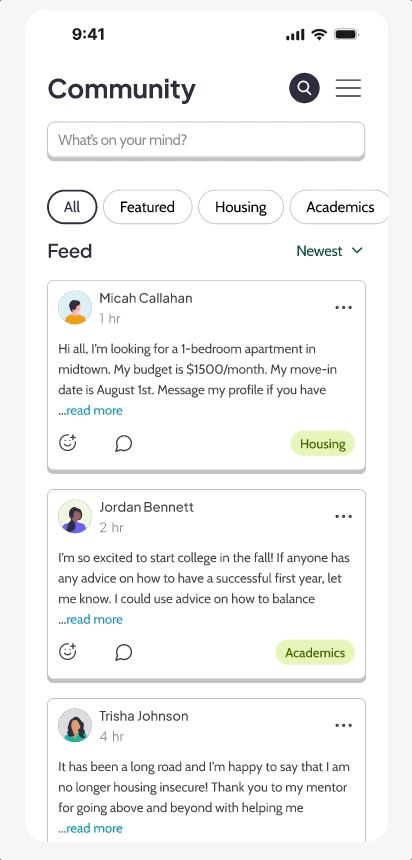
Task: Click the Housing tag on Micah's post
Action: point(323,444)
